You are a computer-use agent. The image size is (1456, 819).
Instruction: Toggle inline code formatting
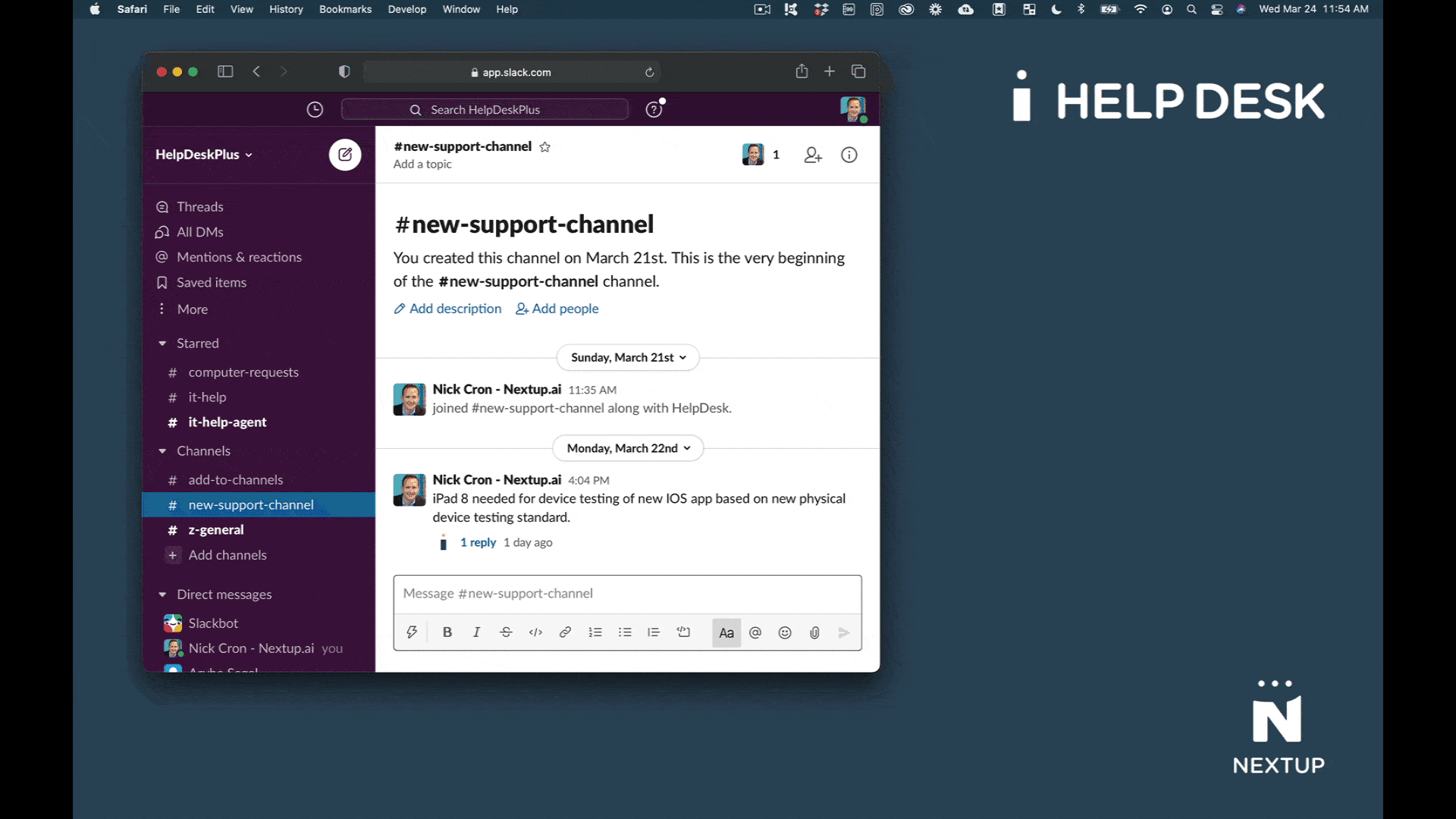coord(535,632)
